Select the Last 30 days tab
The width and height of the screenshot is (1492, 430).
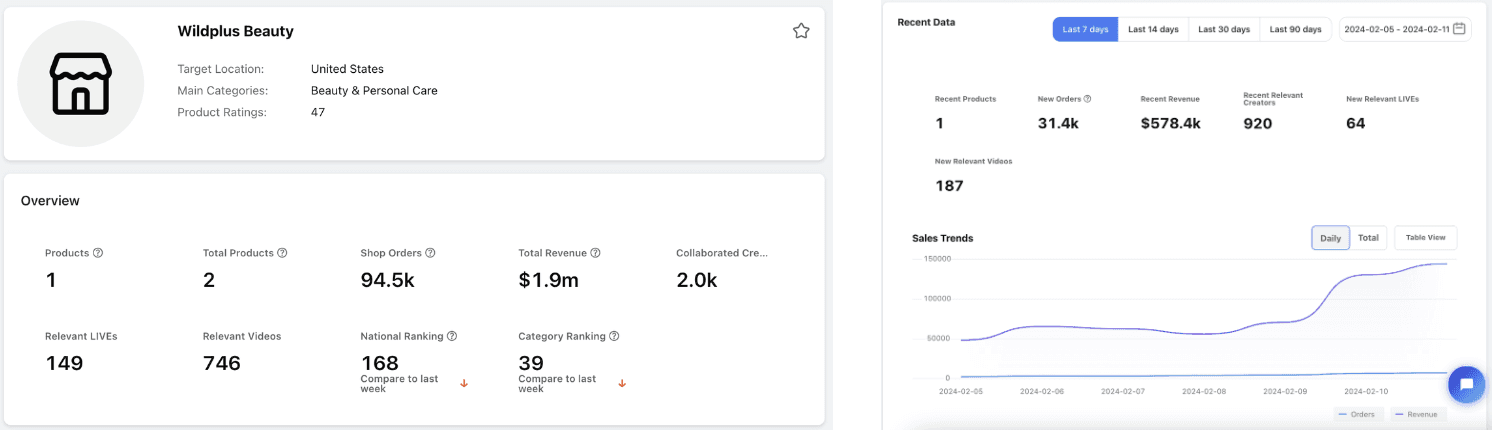coord(1224,29)
